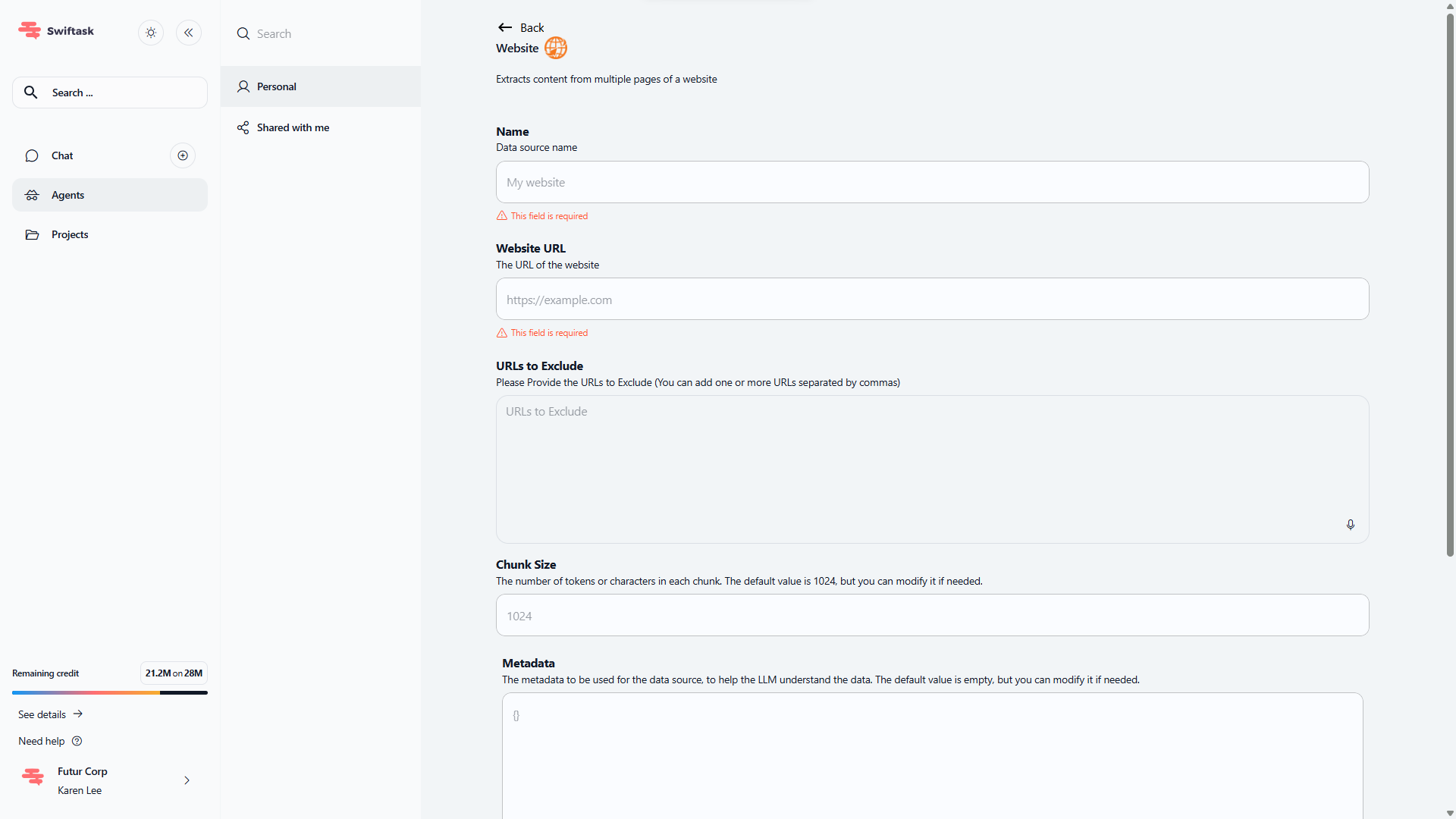
Task: Click the microphone icon in URLs to Exclude
Action: (x=1350, y=525)
